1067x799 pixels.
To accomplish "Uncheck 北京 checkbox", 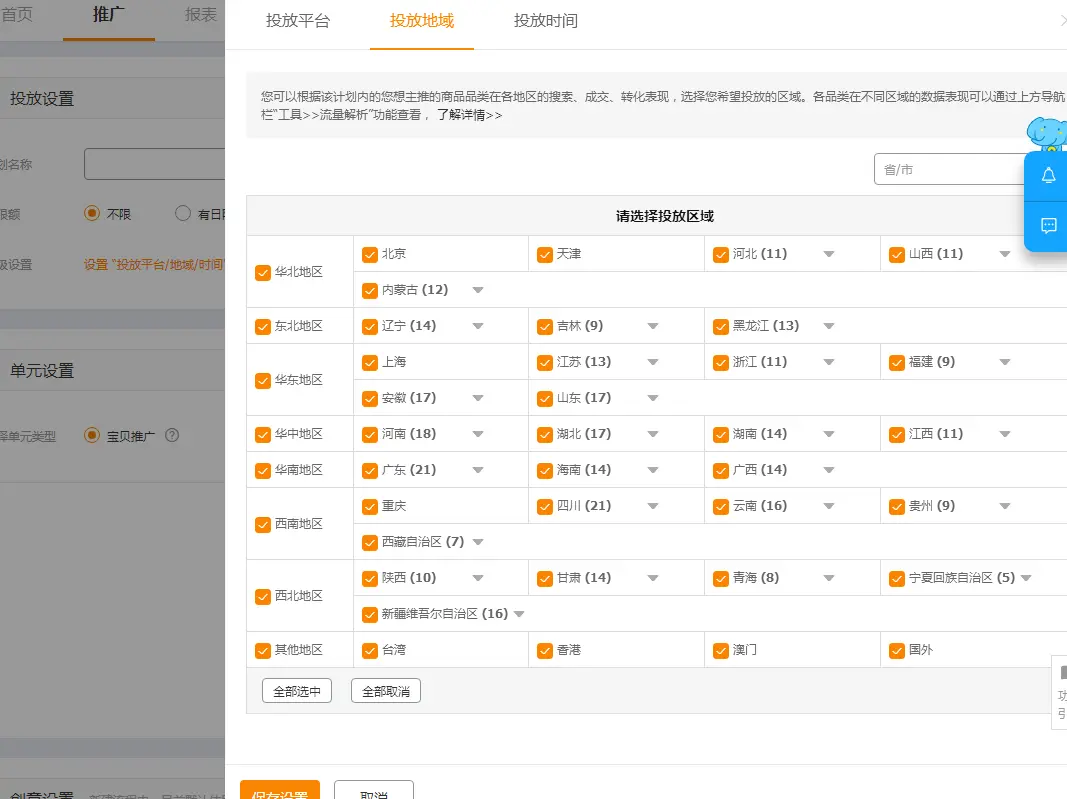I will [x=370, y=255].
